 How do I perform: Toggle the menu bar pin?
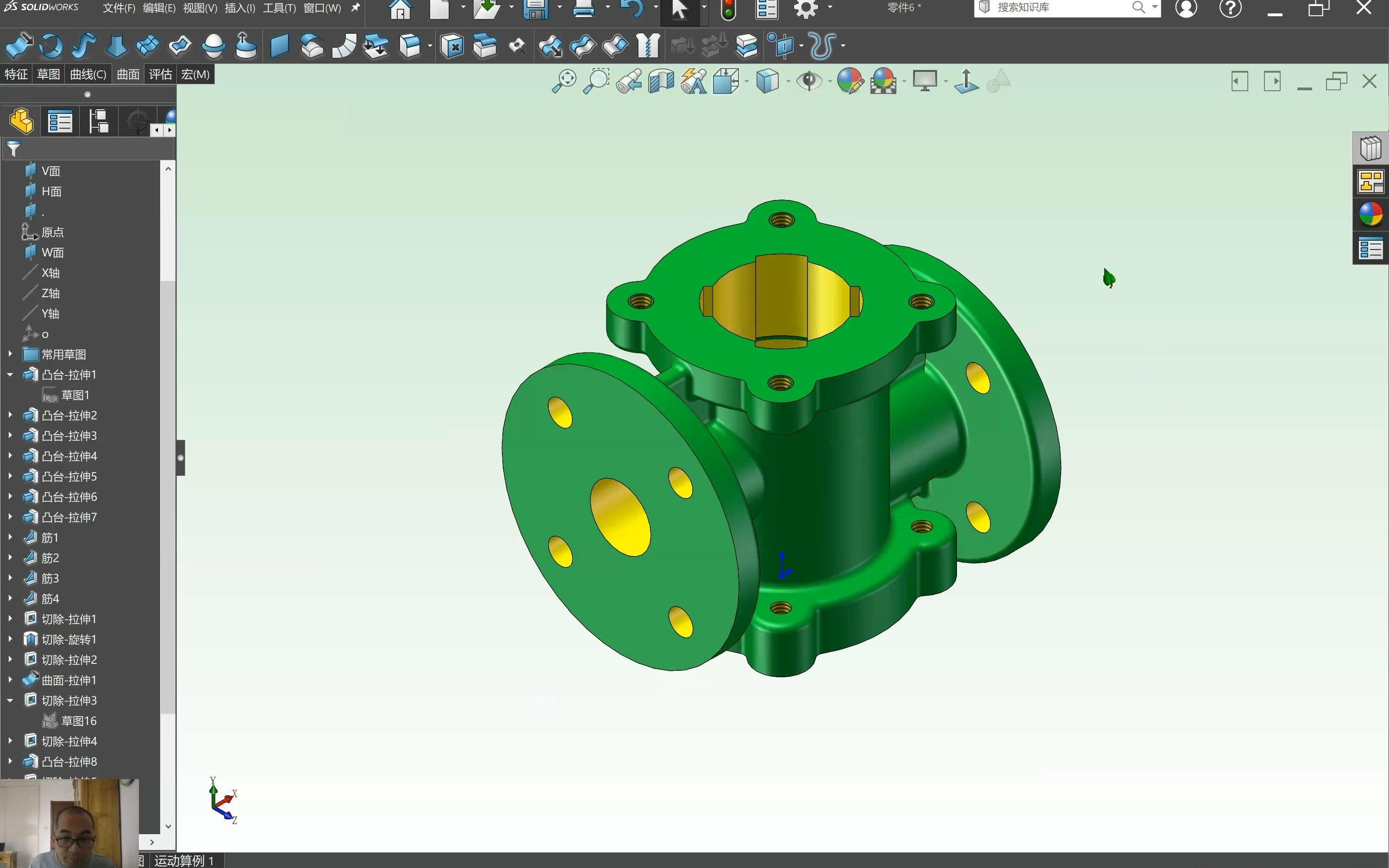click(x=355, y=7)
